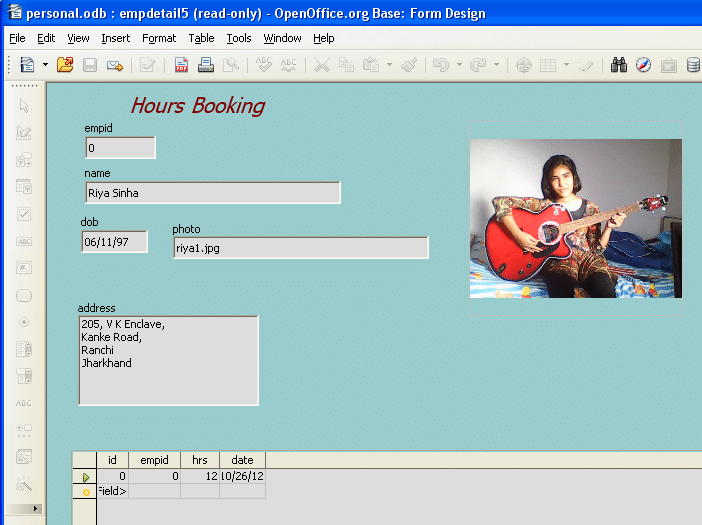Select the current record row marker
Viewport: 702px width, 525px height.
(85, 477)
